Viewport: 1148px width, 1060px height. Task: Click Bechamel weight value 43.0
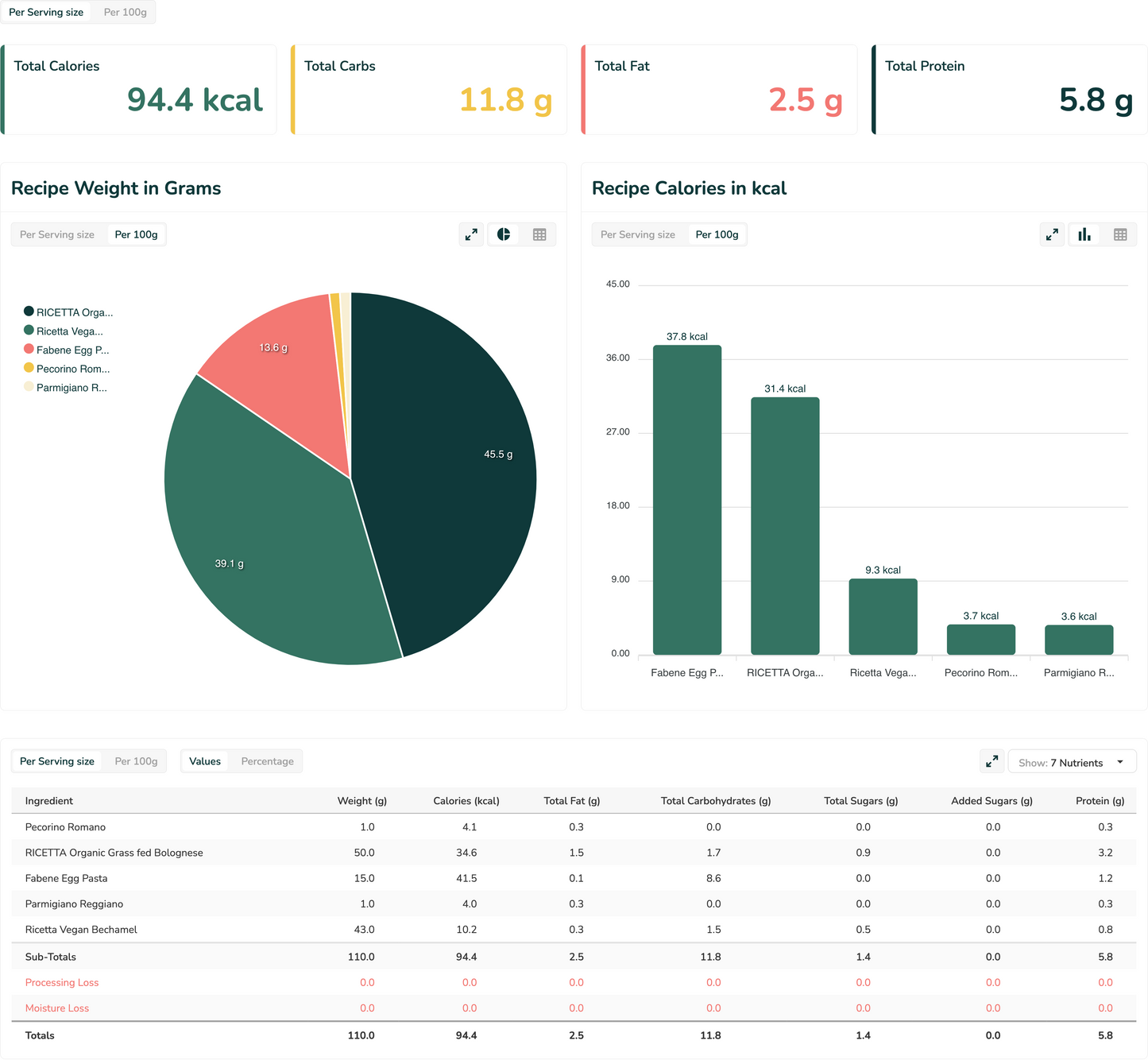point(364,930)
